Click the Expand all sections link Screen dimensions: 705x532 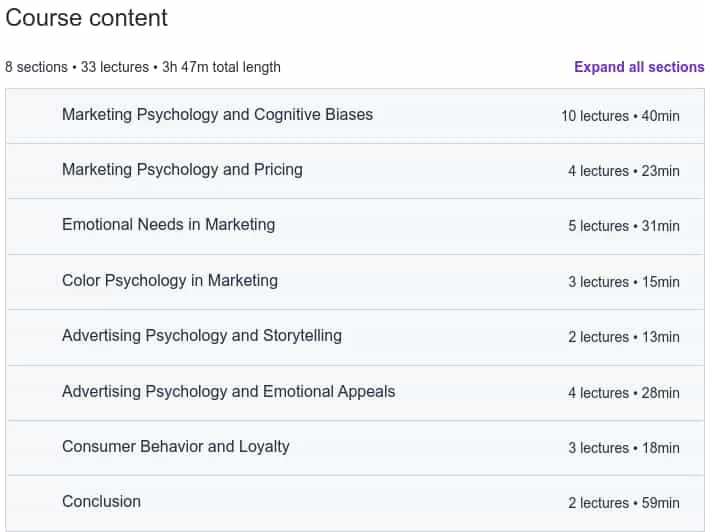click(x=639, y=67)
